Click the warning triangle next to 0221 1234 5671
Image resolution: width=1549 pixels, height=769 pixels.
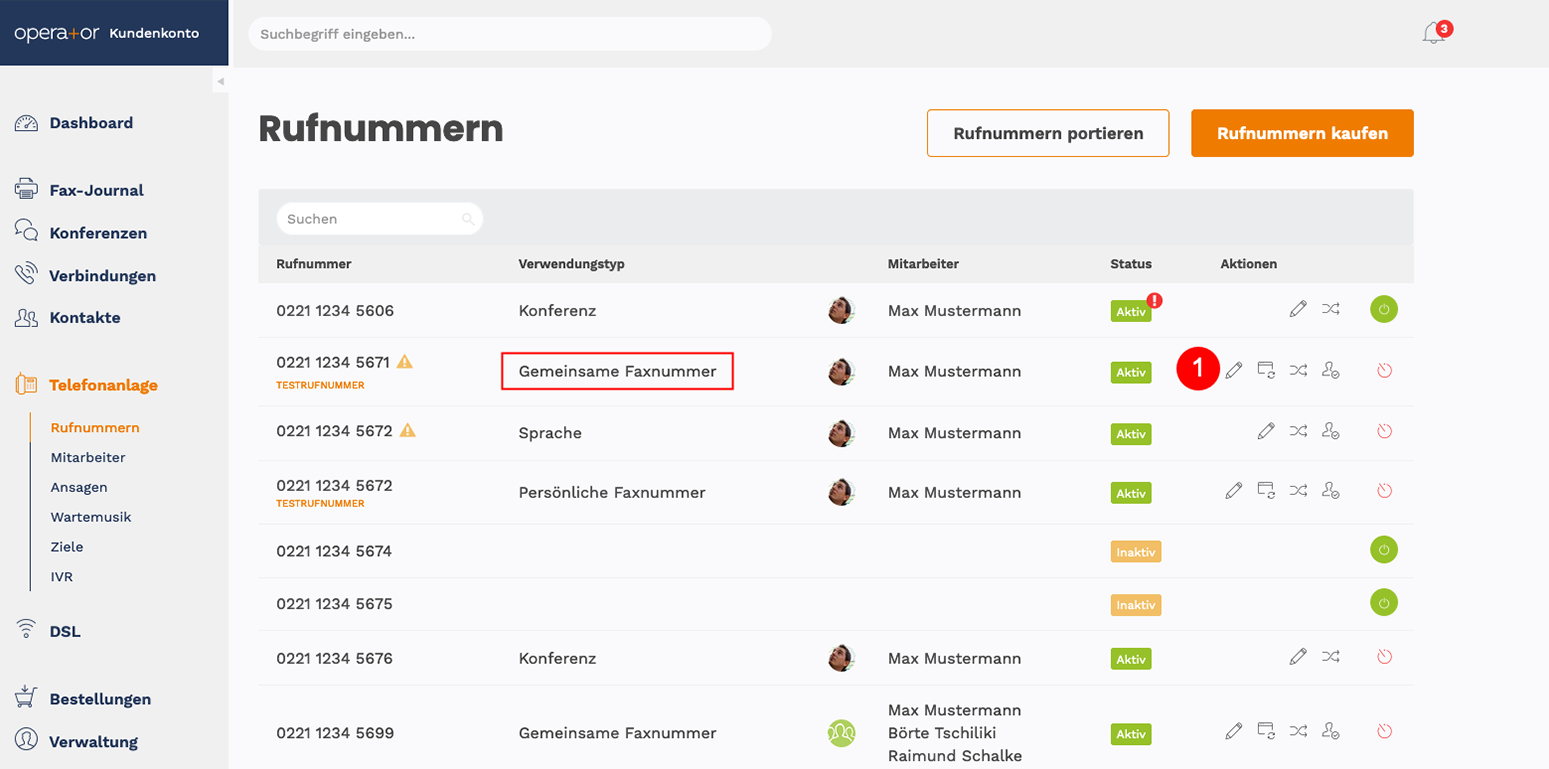point(405,362)
